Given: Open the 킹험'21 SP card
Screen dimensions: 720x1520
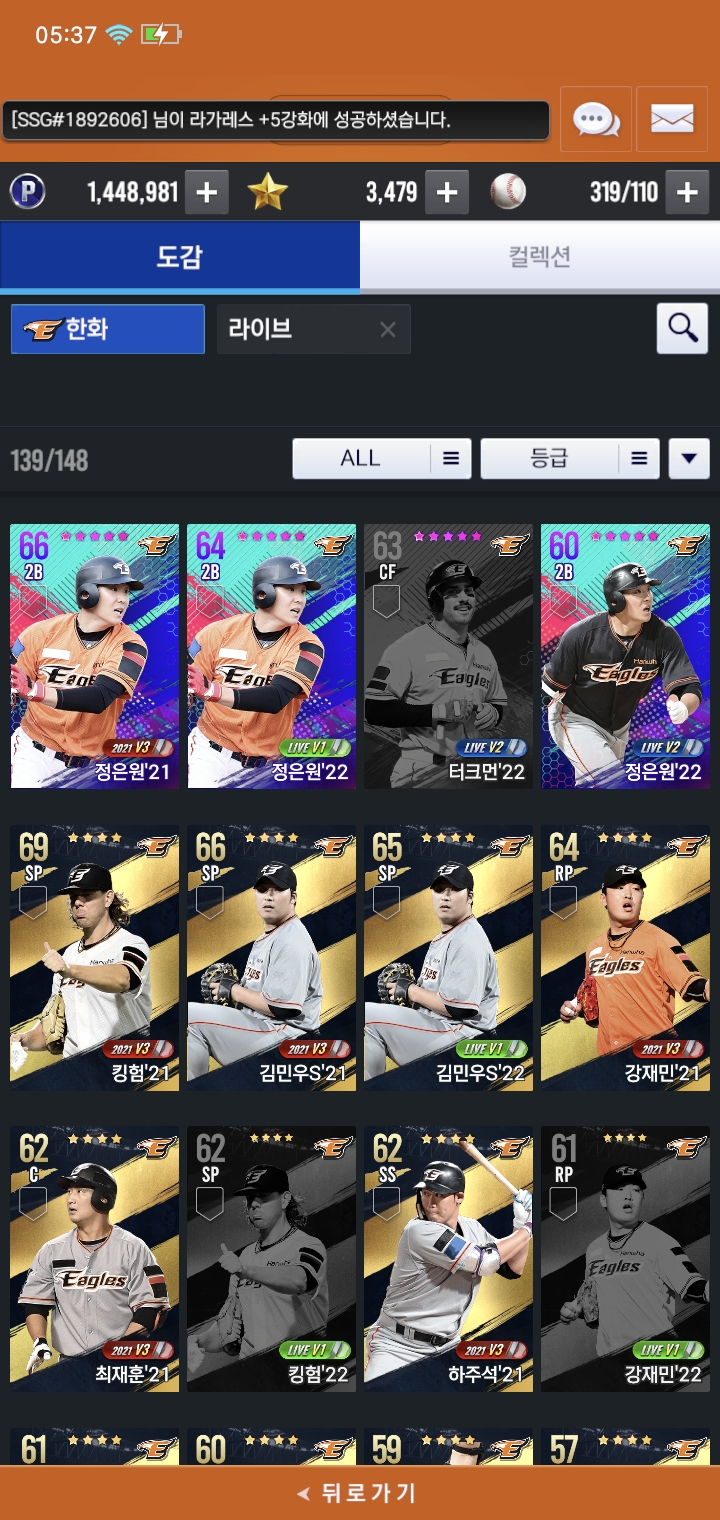Looking at the screenshot, I should pyautogui.click(x=95, y=958).
